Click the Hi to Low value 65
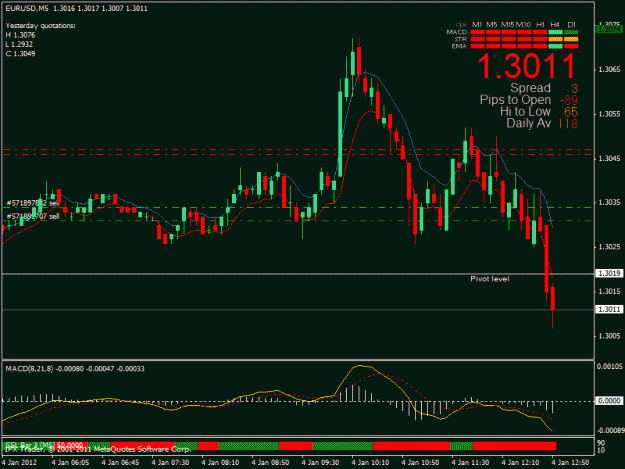Image resolution: width=625 pixels, height=469 pixels. point(571,112)
